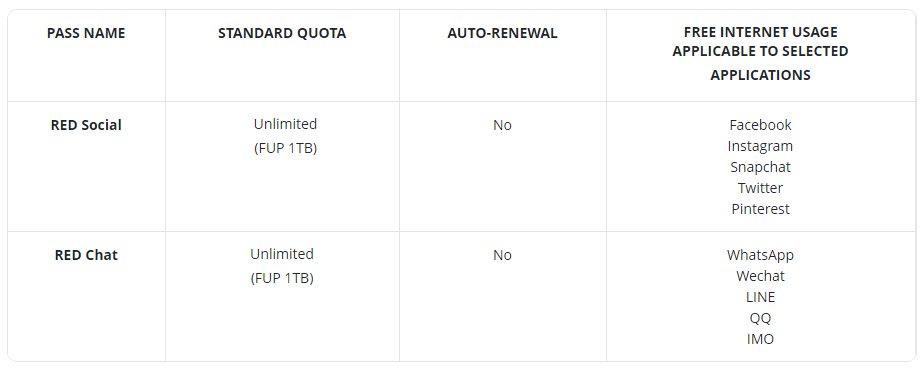The image size is (924, 369).
Task: Click Unlimited quota in RED Chat row
Action: (x=282, y=253)
